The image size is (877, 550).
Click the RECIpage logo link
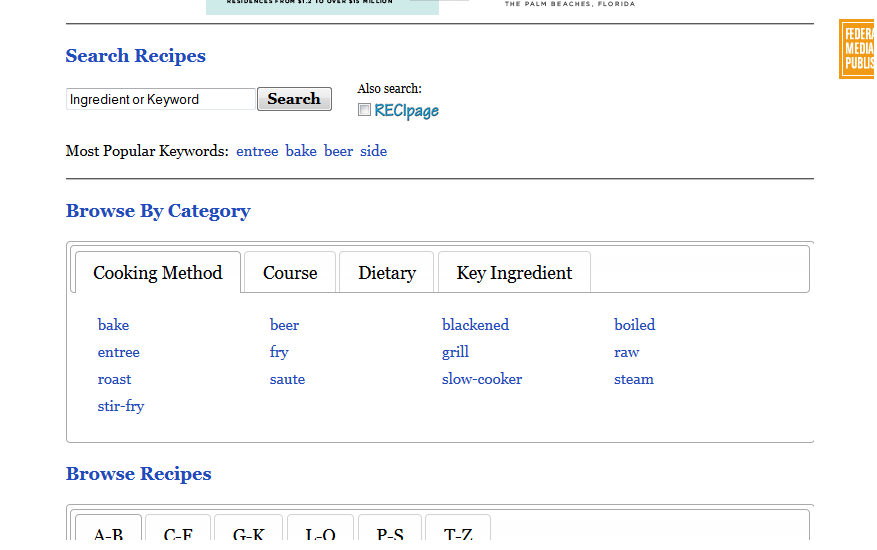406,111
